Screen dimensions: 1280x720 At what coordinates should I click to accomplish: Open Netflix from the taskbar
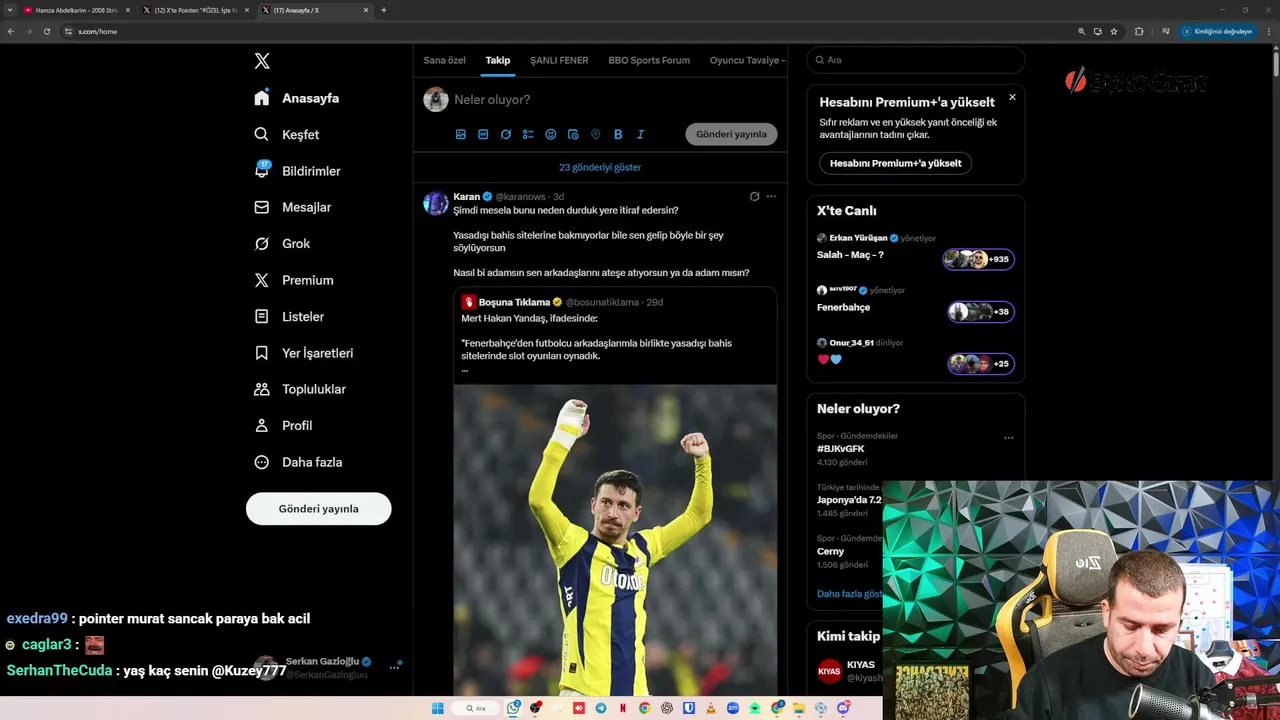(x=623, y=708)
